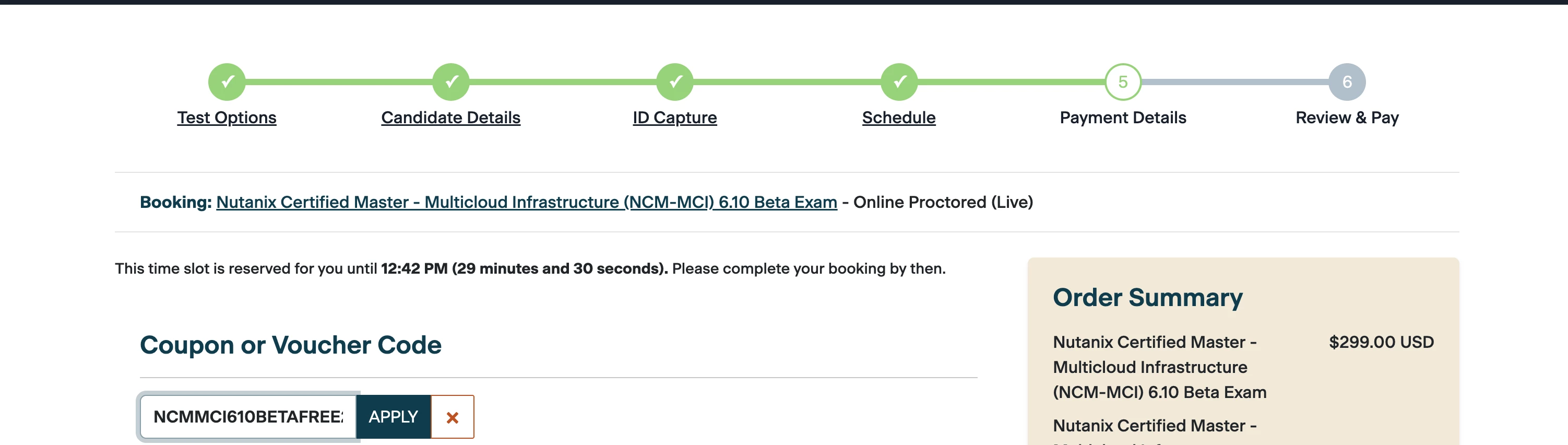The width and height of the screenshot is (1568, 445).
Task: Select the Payment Details step label
Action: tap(1123, 118)
